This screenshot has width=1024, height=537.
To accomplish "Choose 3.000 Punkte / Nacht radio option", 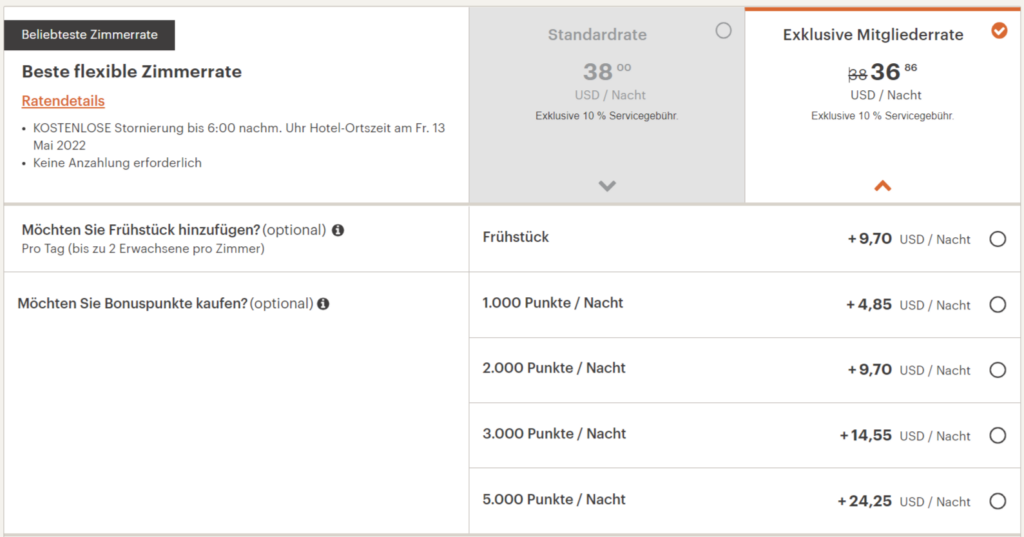I will coord(997,436).
